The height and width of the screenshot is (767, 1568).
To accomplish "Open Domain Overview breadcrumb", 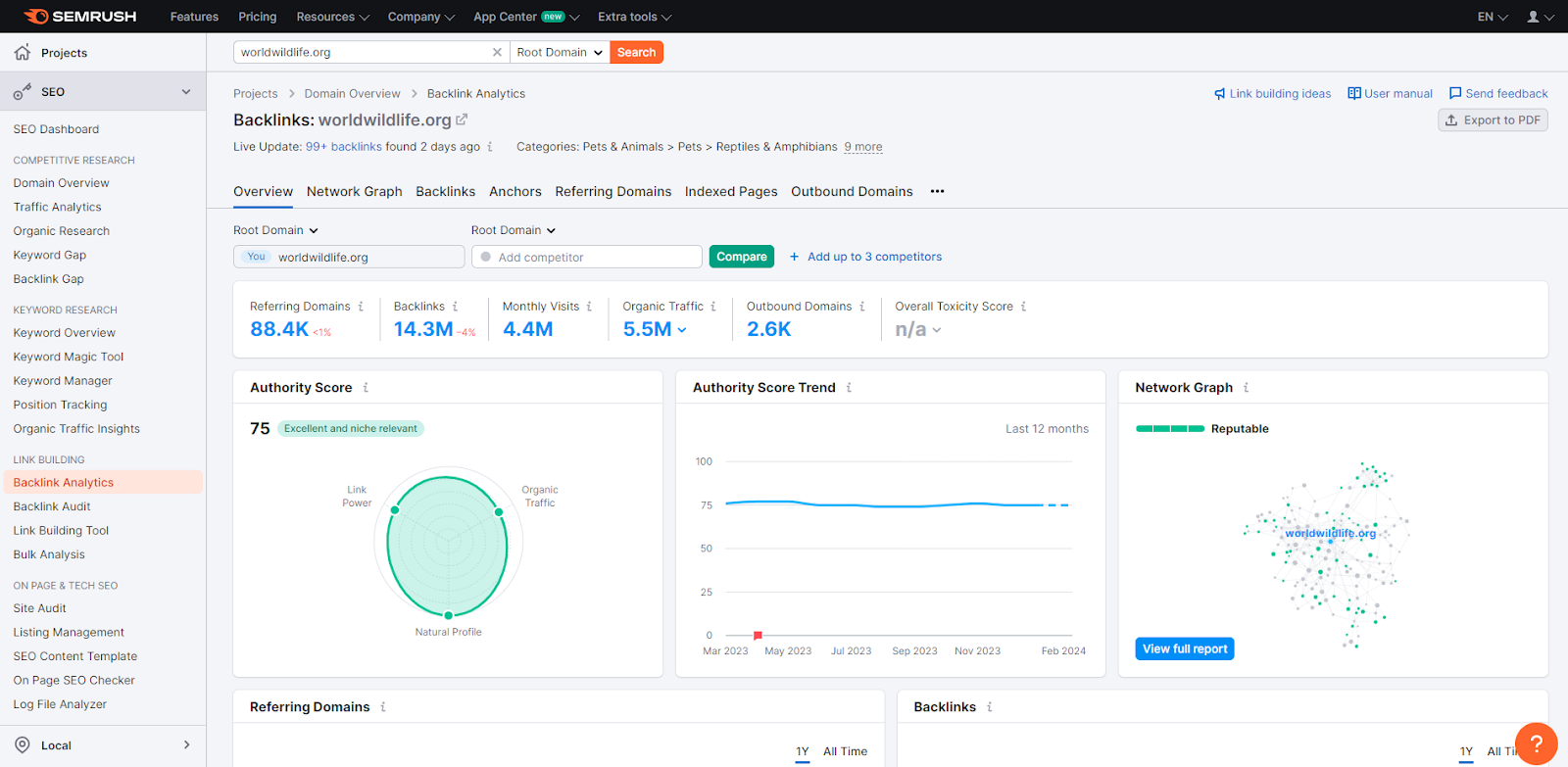I will click(x=352, y=94).
